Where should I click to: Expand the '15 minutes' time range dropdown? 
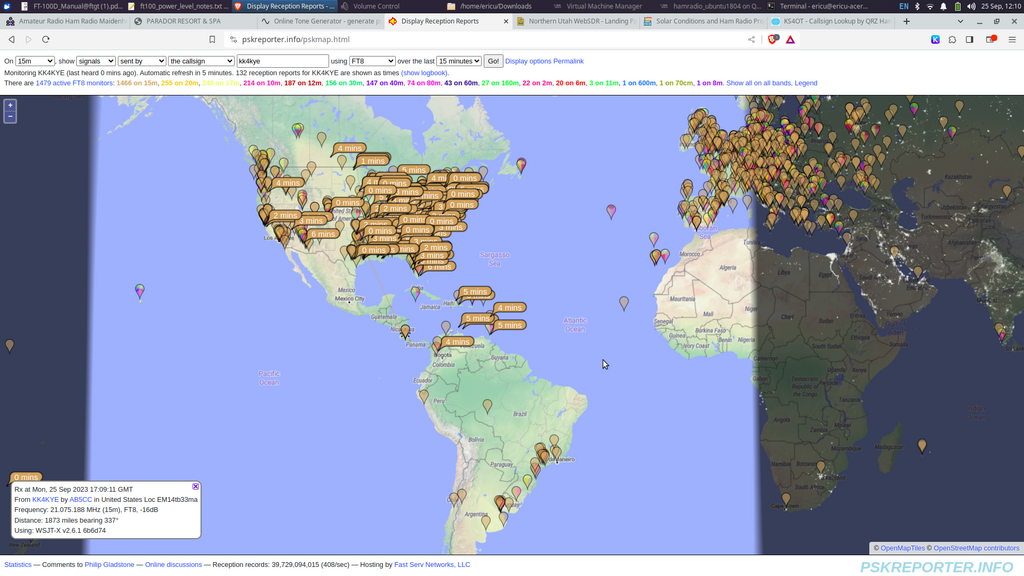coord(458,61)
